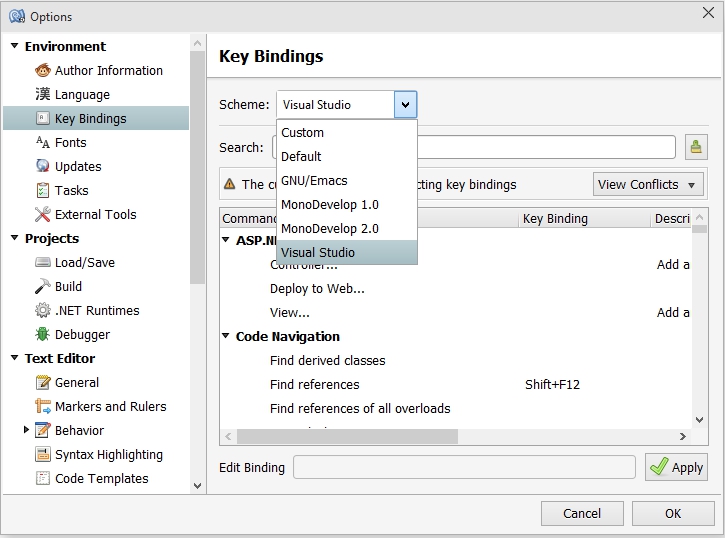Collapse the Code Navigation command group
Screen dimensions: 725x538
pyautogui.click(x=226, y=336)
